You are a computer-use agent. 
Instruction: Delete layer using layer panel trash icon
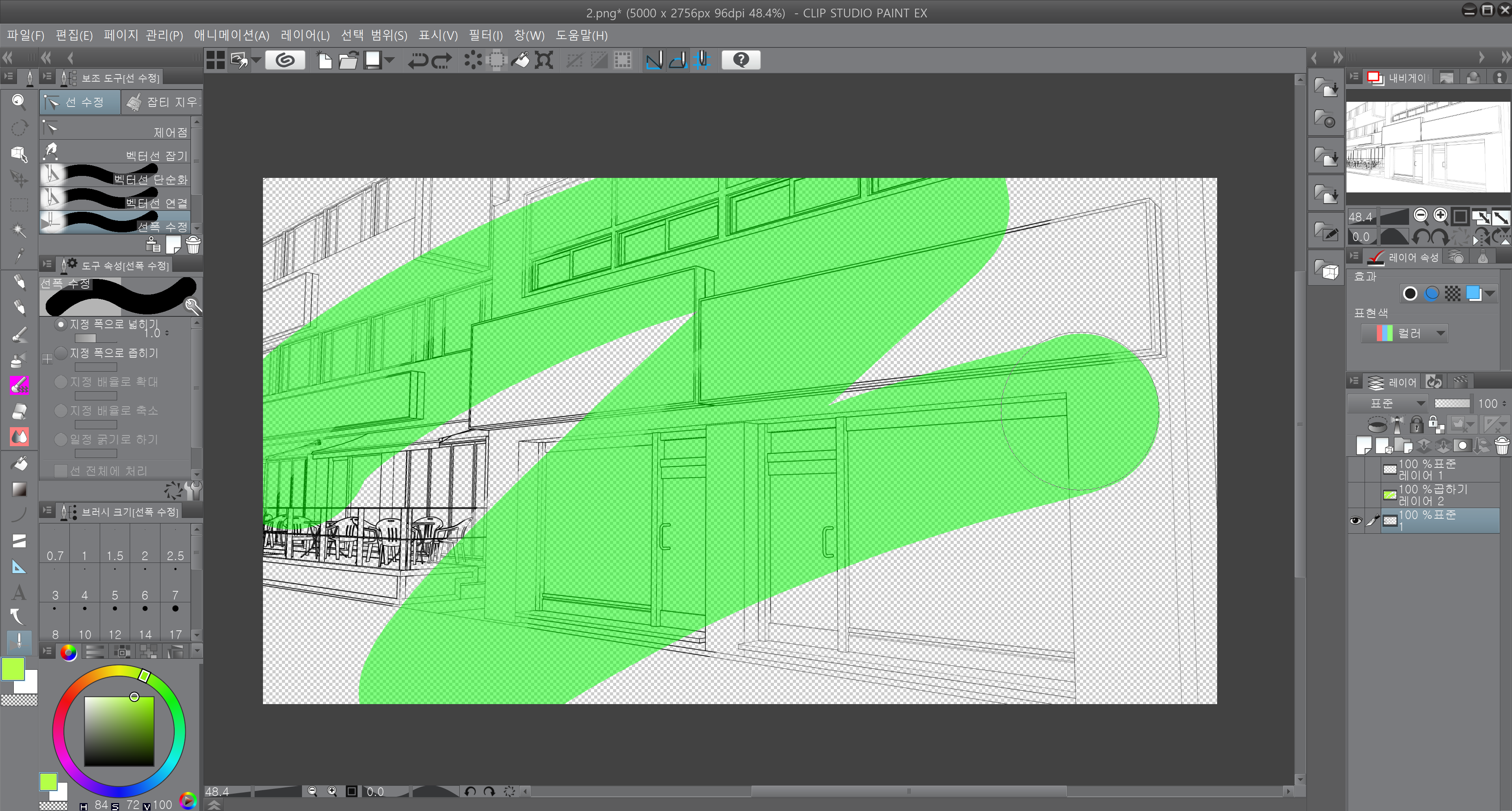1501,446
